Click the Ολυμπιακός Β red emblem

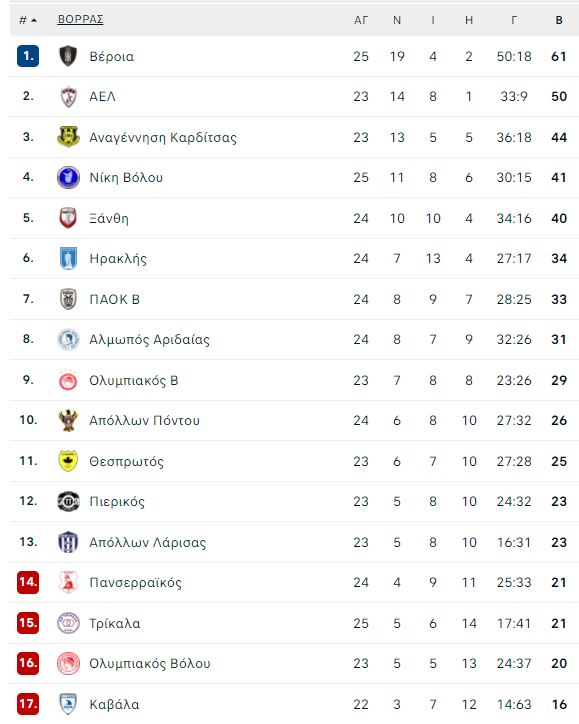tap(68, 380)
